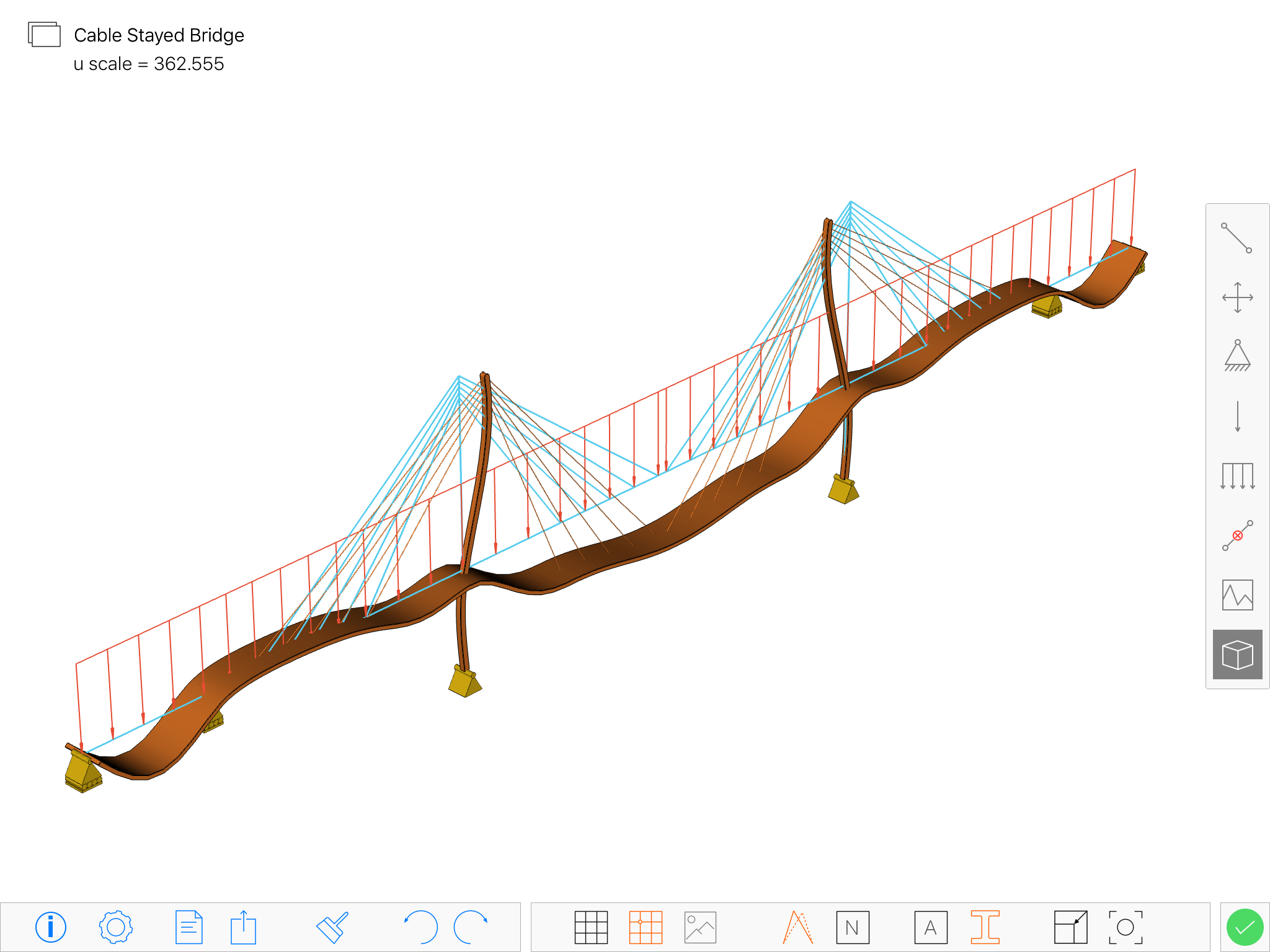
Task: Tap the share export icon
Action: 243,927
